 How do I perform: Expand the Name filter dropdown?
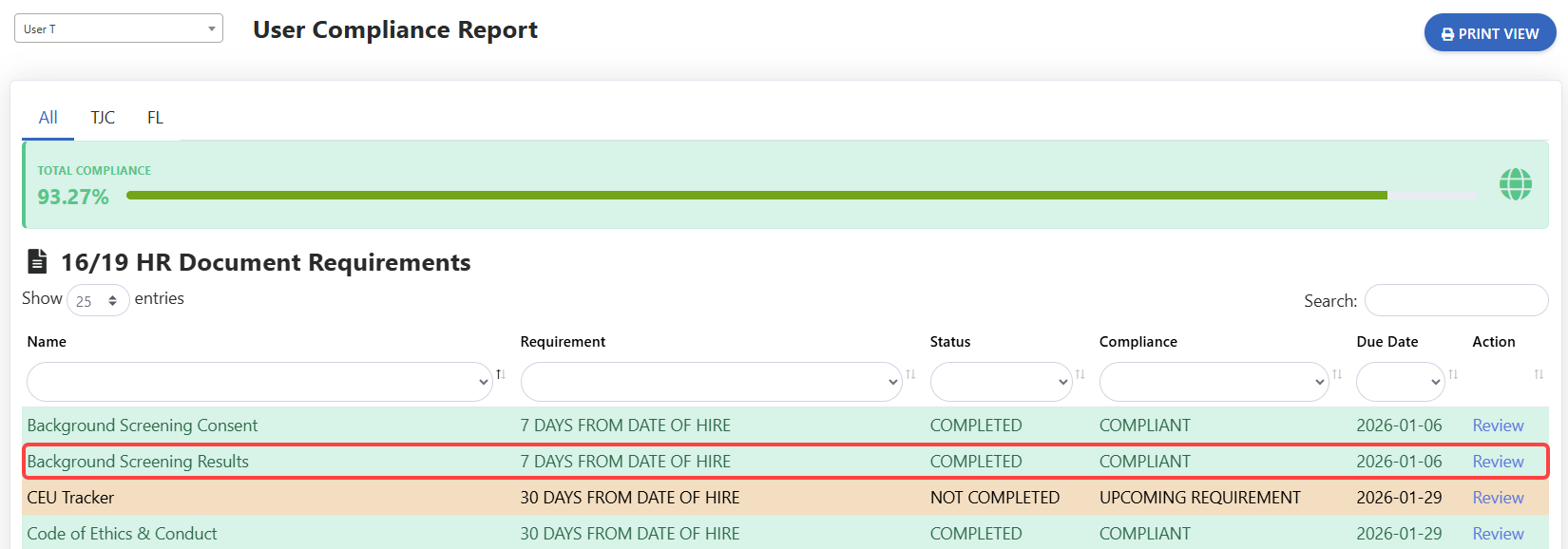tap(259, 382)
